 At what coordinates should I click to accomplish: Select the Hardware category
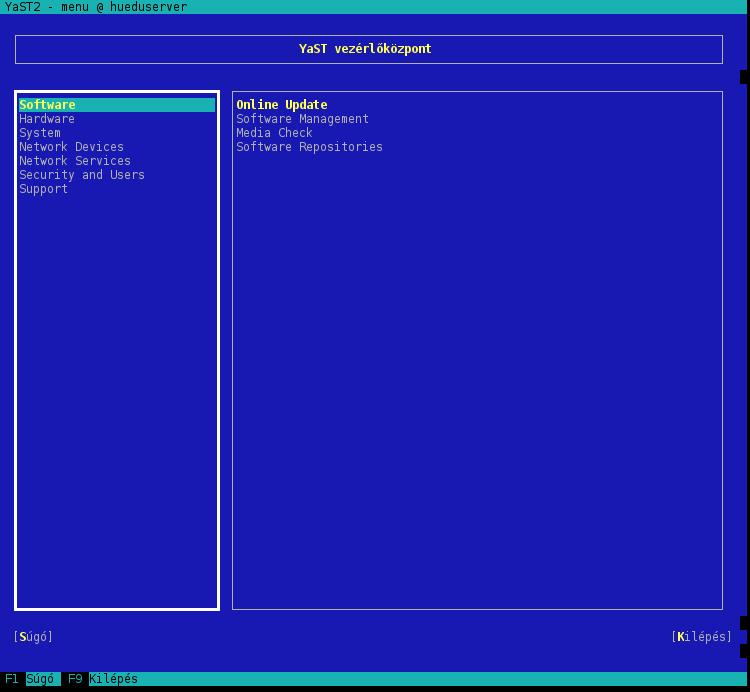47,119
